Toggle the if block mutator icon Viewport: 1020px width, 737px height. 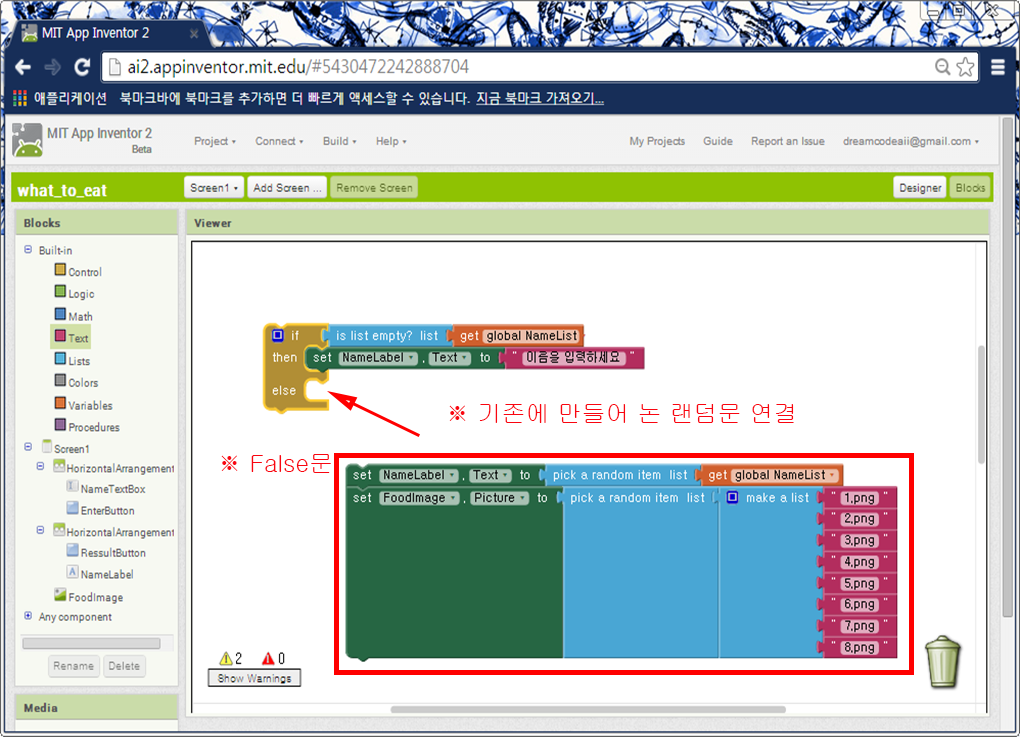click(278, 335)
